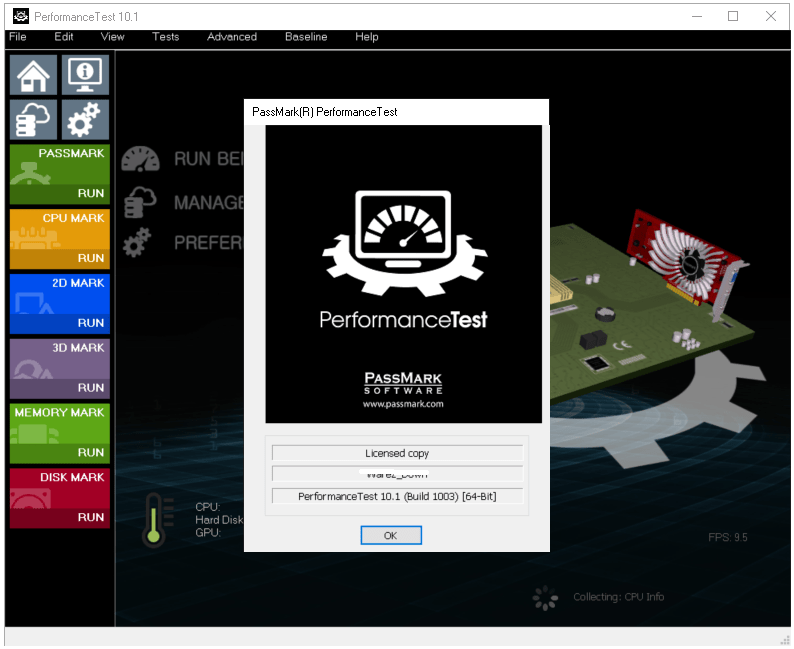The image size is (794, 649).
Task: Click the Licensed copy field
Action: tap(398, 453)
